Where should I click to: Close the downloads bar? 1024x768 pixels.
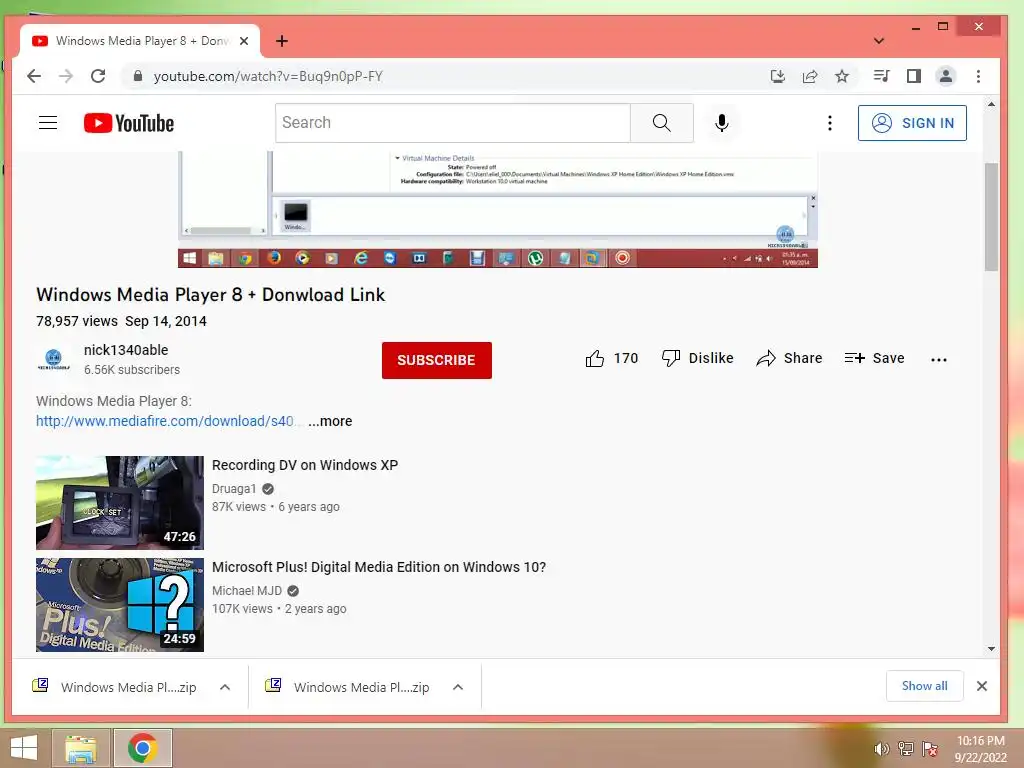point(982,686)
